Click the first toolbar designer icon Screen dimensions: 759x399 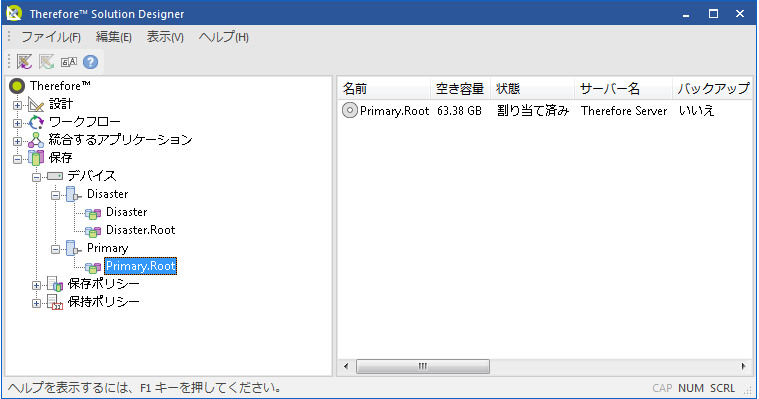[x=24, y=62]
